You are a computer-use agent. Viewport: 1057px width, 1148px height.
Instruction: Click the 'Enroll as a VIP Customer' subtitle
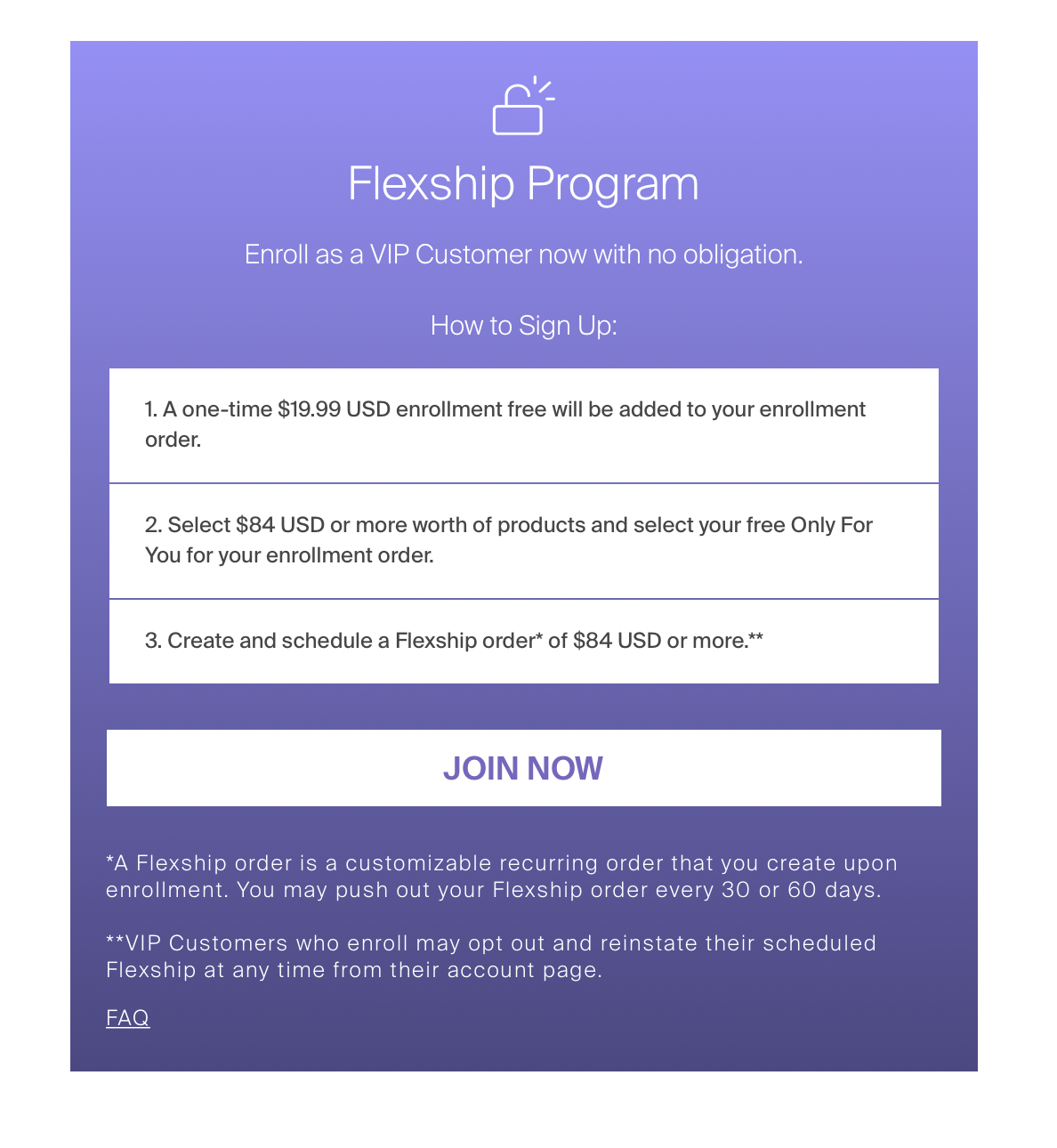pos(523,255)
